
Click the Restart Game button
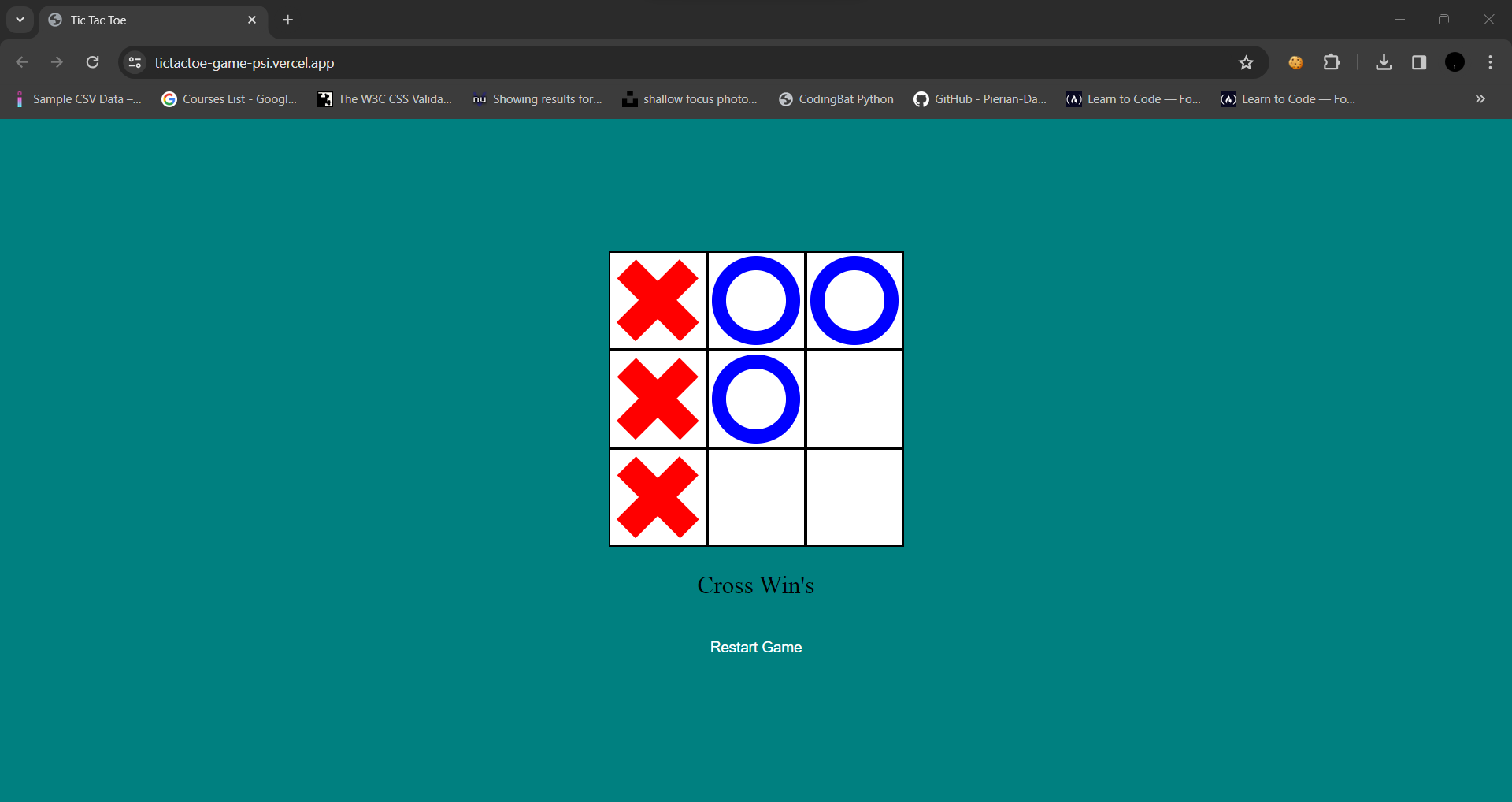[756, 647]
